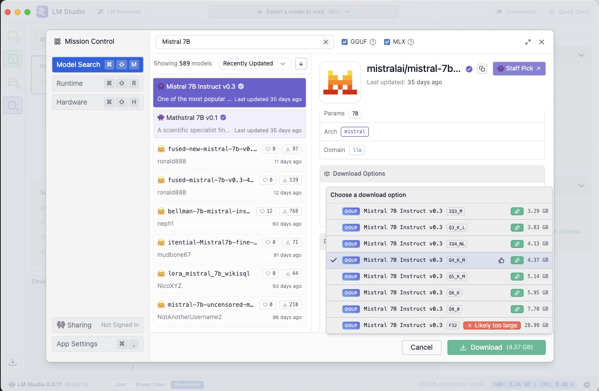
Task: Open the Community link in the title bar
Action: point(516,12)
